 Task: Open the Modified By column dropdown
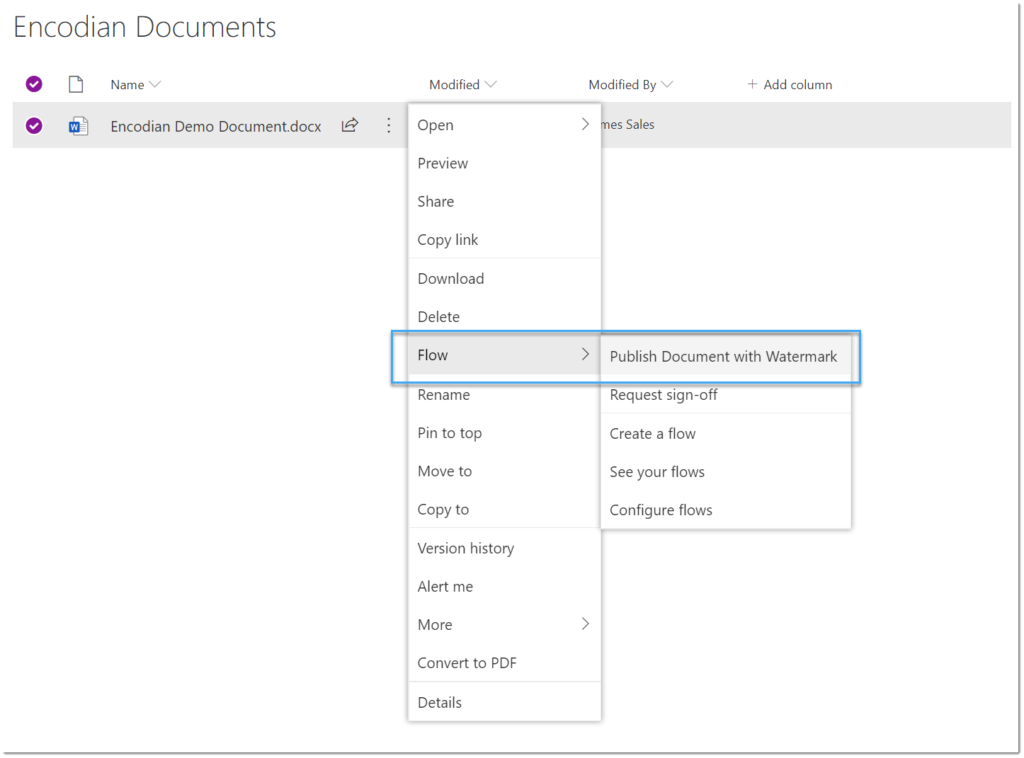click(x=667, y=84)
